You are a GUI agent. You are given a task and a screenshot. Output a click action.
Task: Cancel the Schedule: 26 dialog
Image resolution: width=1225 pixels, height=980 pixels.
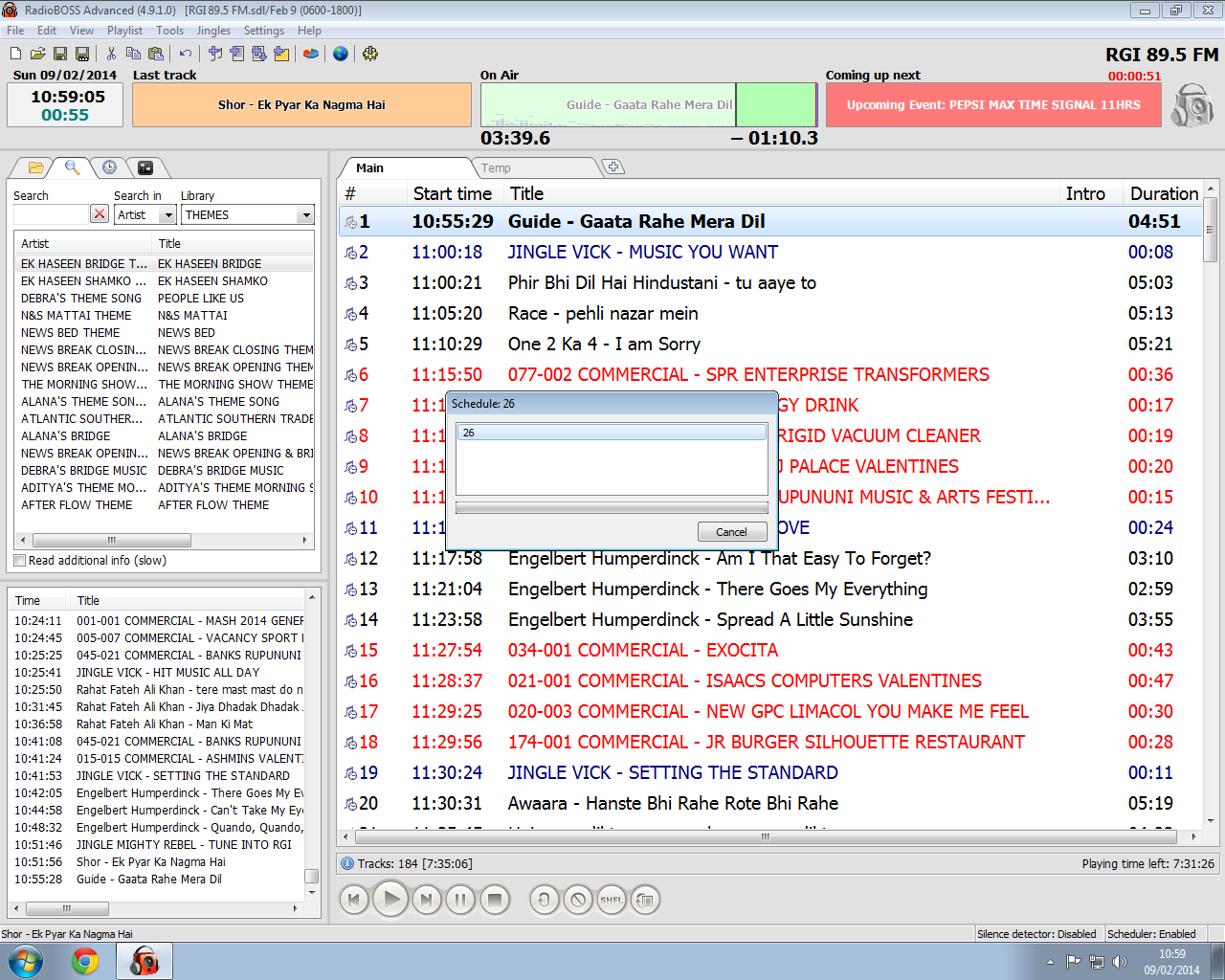[x=731, y=532]
